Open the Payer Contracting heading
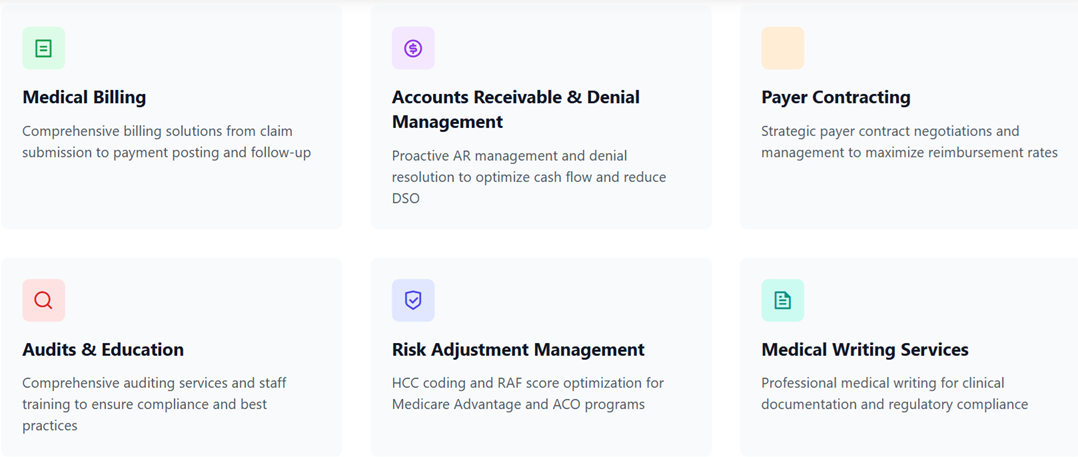Viewport: 1078px width, 457px height. point(835,98)
